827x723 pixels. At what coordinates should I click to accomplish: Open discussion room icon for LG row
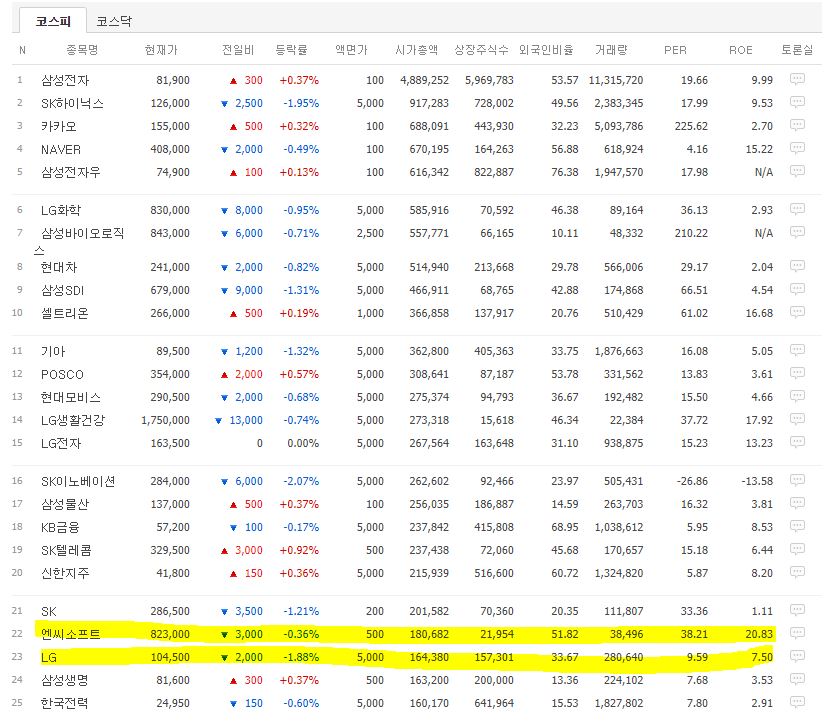pyautogui.click(x=797, y=656)
